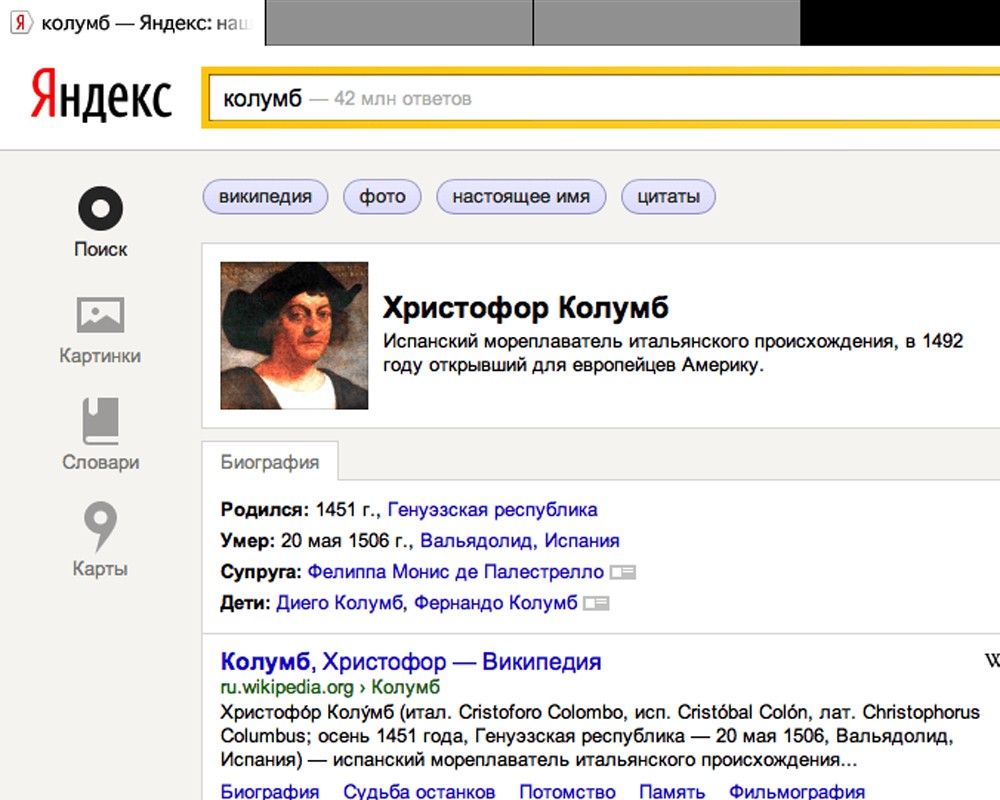Screen dimensions: 1000x800
Task: Open Карты map pin icon
Action: pyautogui.click(x=100, y=526)
